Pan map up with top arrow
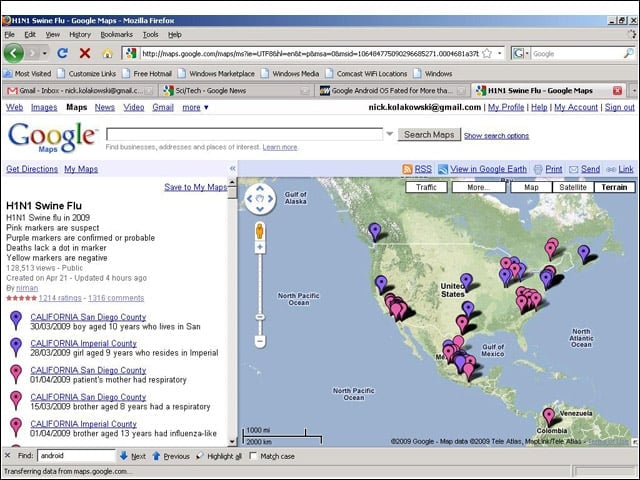Image resolution: width=640 pixels, height=480 pixels. [x=260, y=189]
